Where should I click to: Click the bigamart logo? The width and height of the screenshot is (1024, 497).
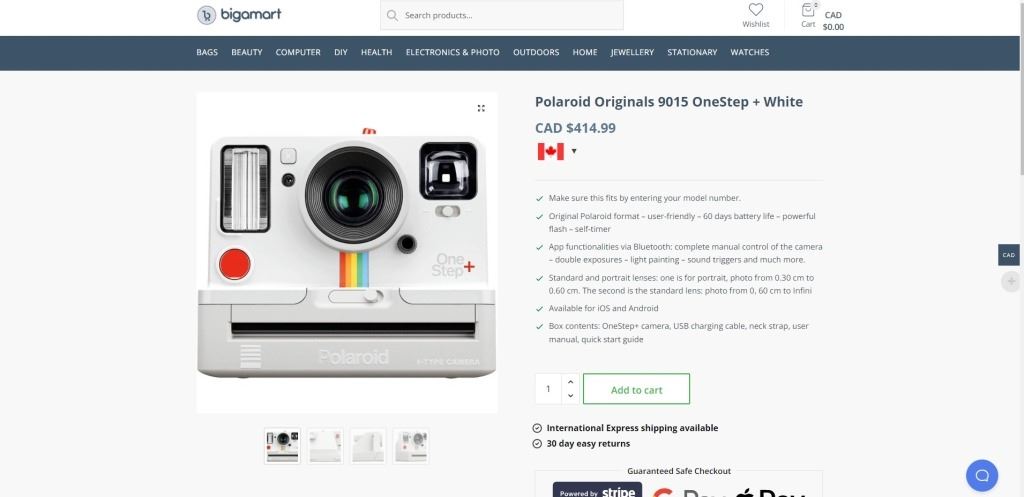pyautogui.click(x=239, y=14)
